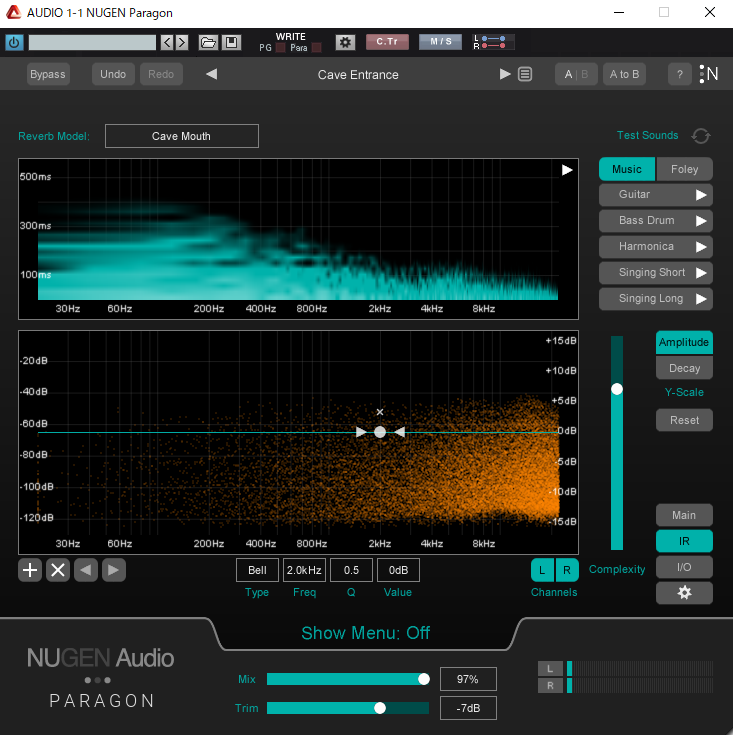Open the Bell filter type dropdown

tap(257, 570)
